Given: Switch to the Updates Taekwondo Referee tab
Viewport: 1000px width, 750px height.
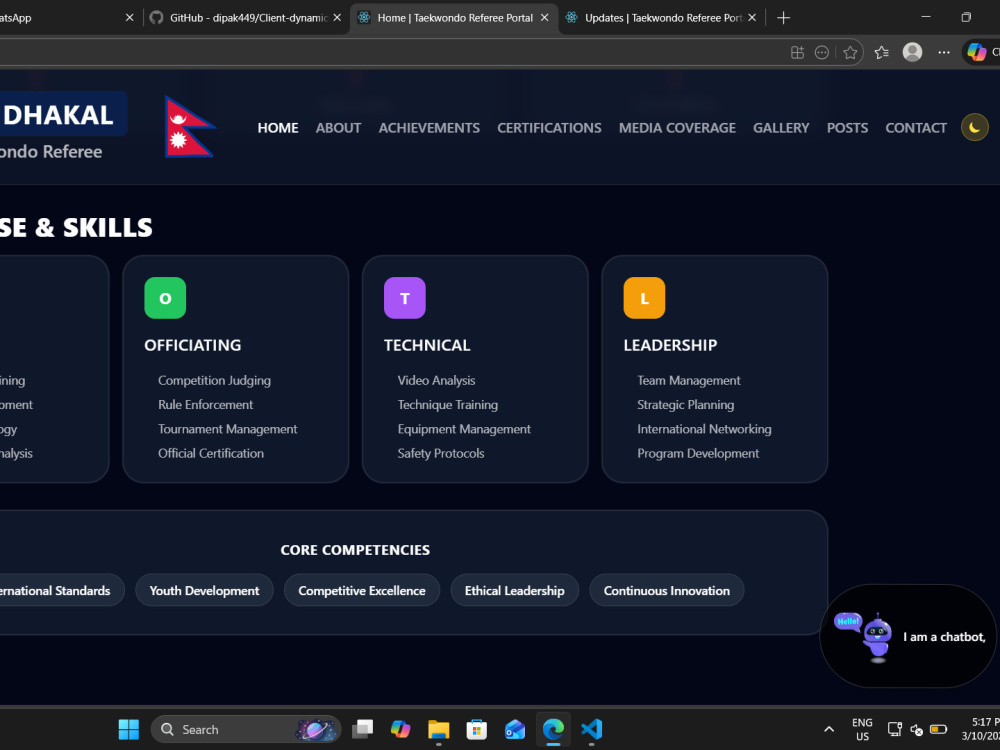Looking at the screenshot, I should pos(661,18).
